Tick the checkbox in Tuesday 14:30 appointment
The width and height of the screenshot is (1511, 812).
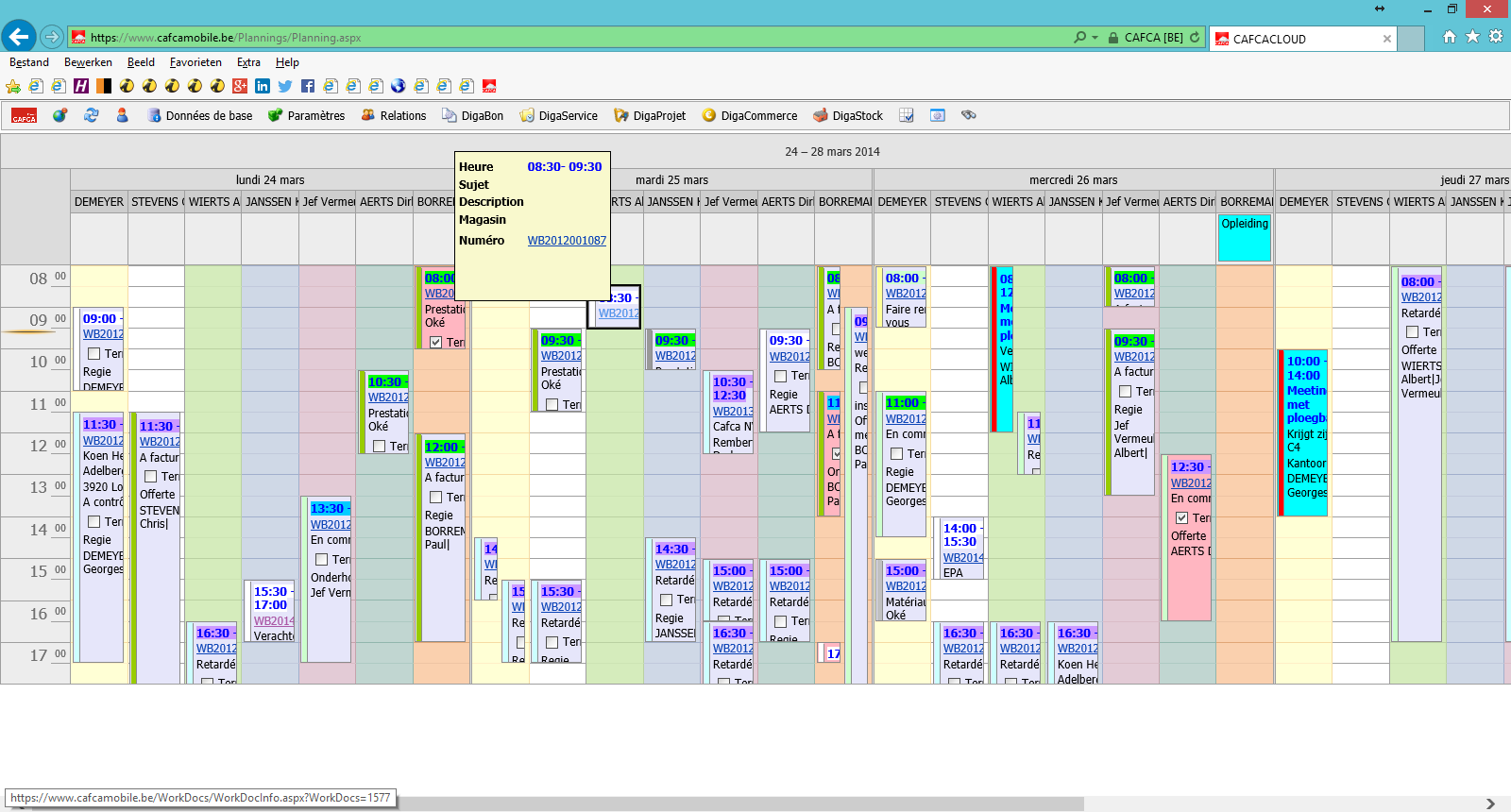[x=667, y=600]
